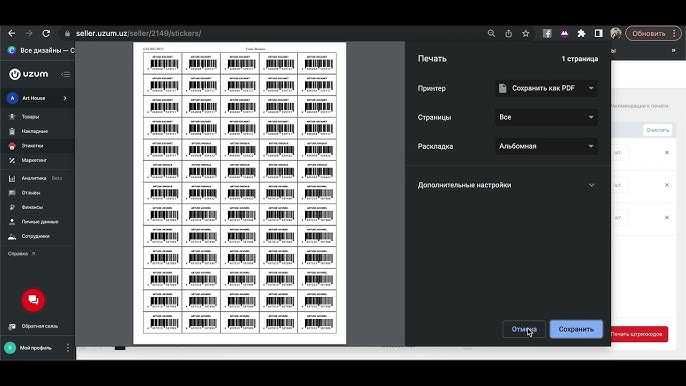This screenshot has height=386, width=686.
Task: Click the Facebook extension icon
Action: [547, 33]
